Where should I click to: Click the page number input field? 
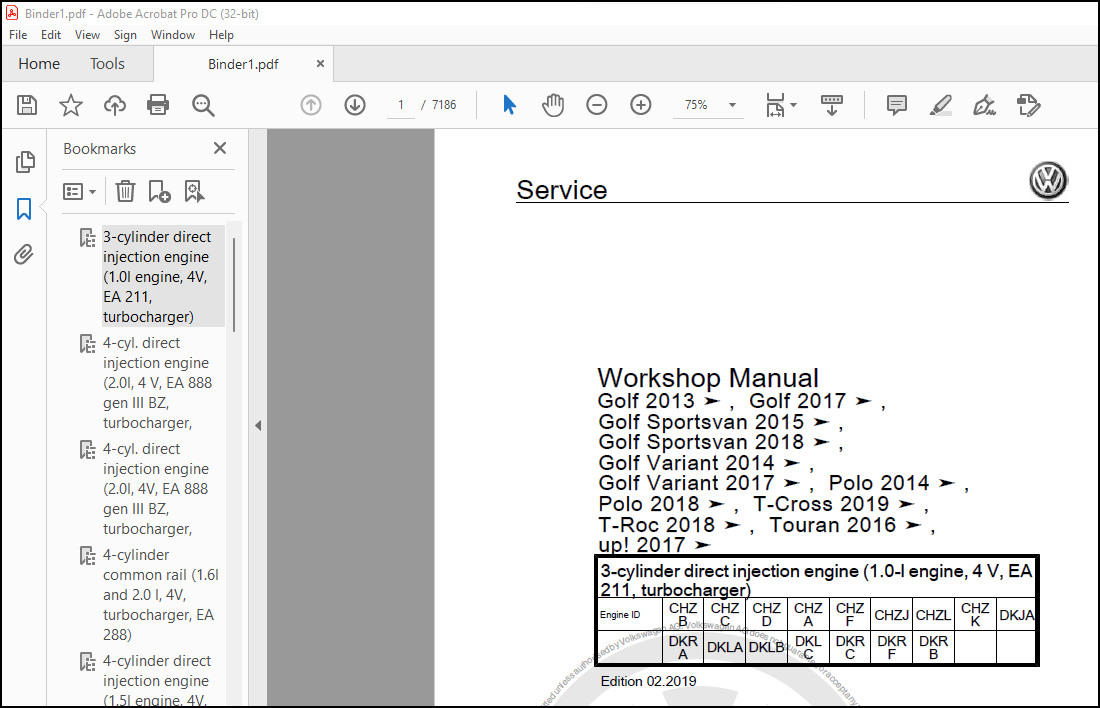click(x=401, y=105)
